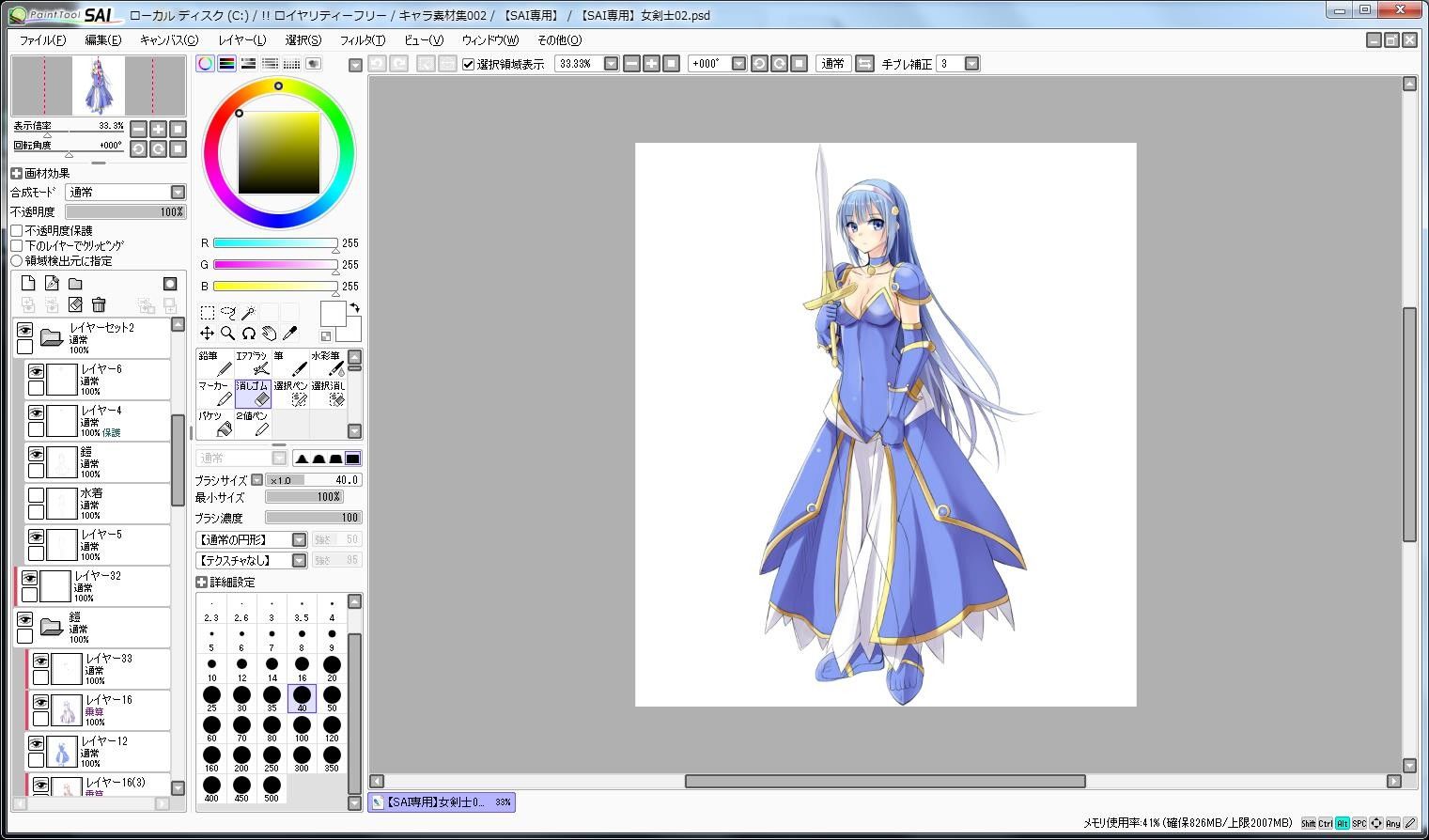Image resolution: width=1429 pixels, height=840 pixels.
Task: Pick the eyedropper color picker tool
Action: pyautogui.click(x=290, y=333)
